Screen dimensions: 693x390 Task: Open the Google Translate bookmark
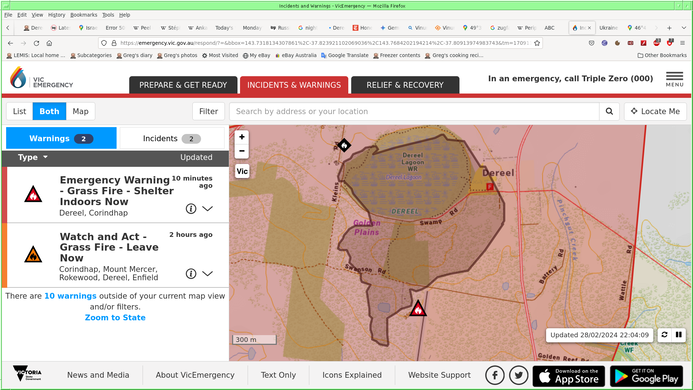pyautogui.click(x=345, y=55)
